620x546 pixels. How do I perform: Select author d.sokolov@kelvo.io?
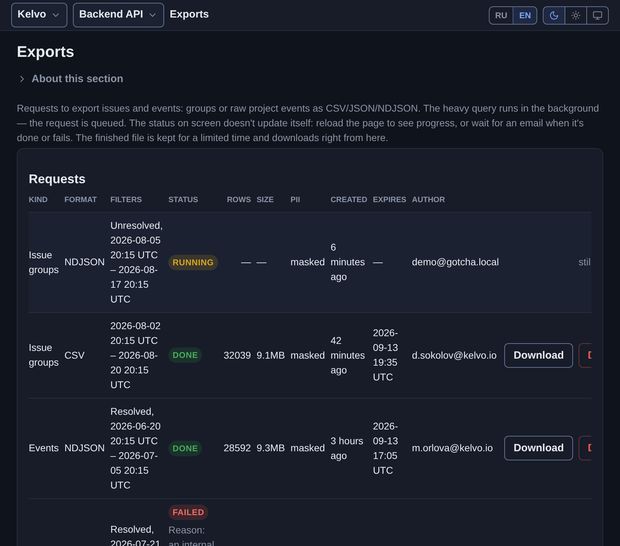(454, 355)
